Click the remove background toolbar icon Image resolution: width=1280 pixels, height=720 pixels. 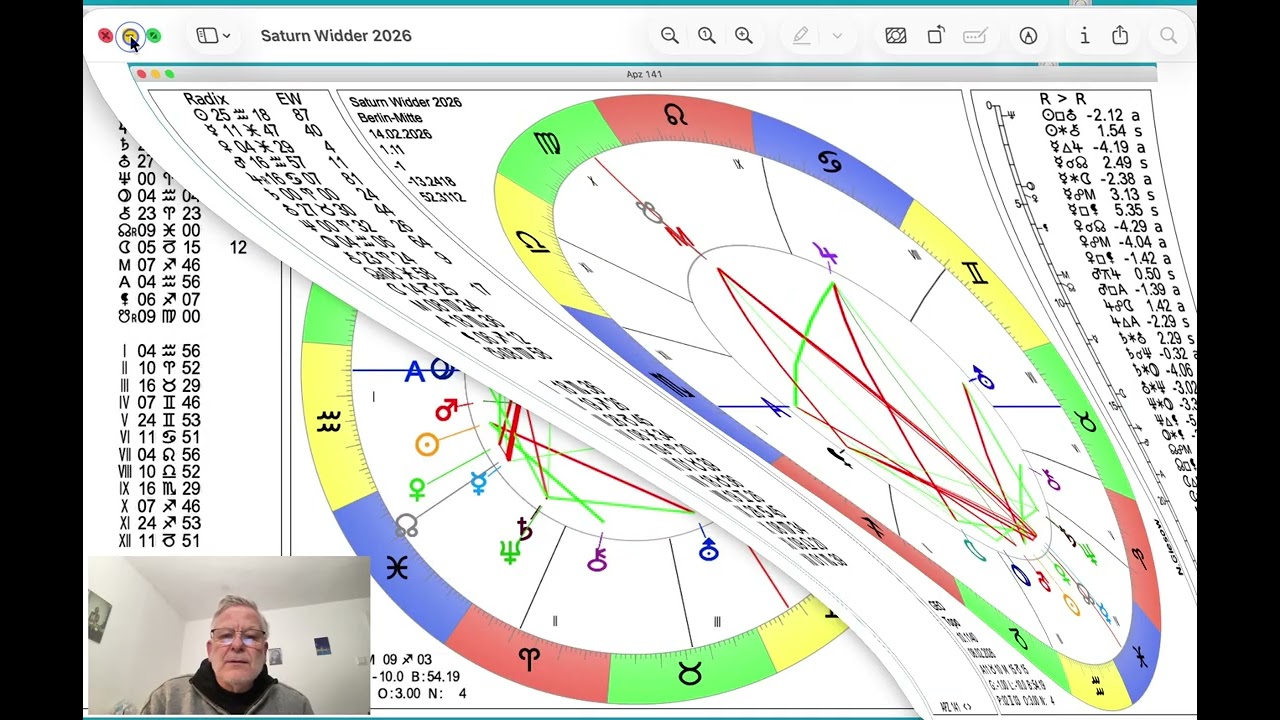(x=896, y=36)
